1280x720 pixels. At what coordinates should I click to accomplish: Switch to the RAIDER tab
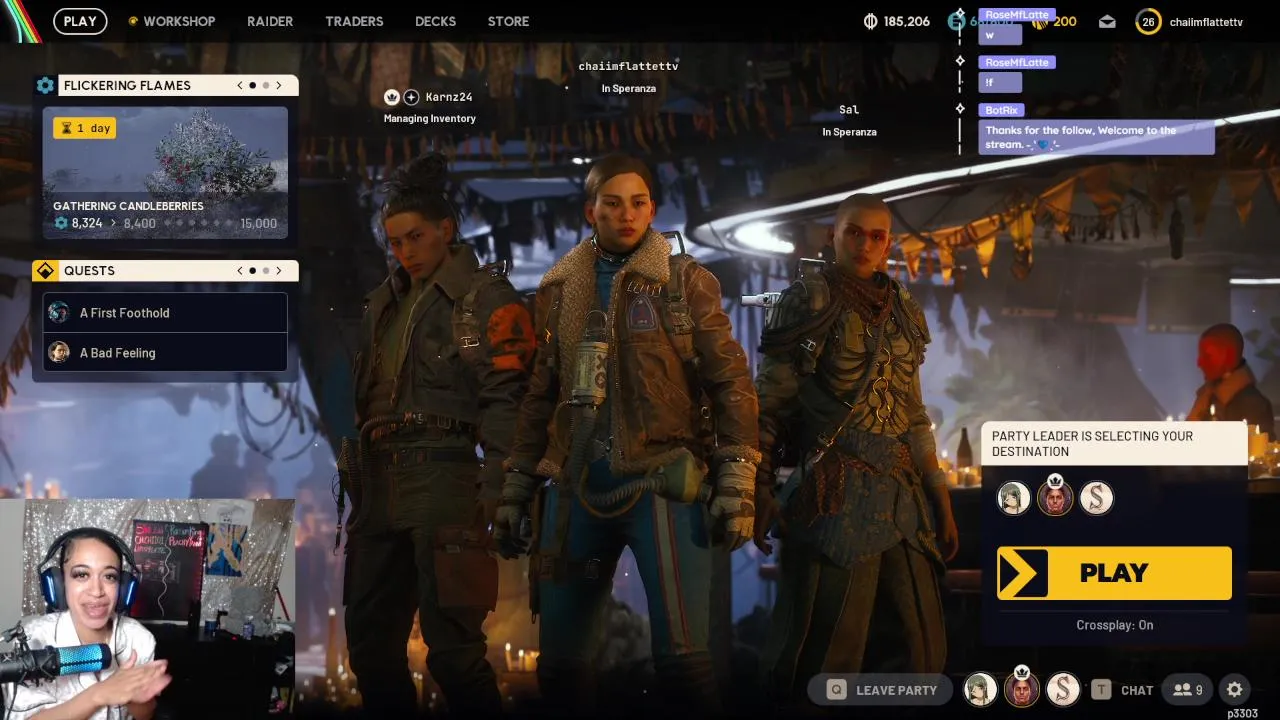click(270, 21)
